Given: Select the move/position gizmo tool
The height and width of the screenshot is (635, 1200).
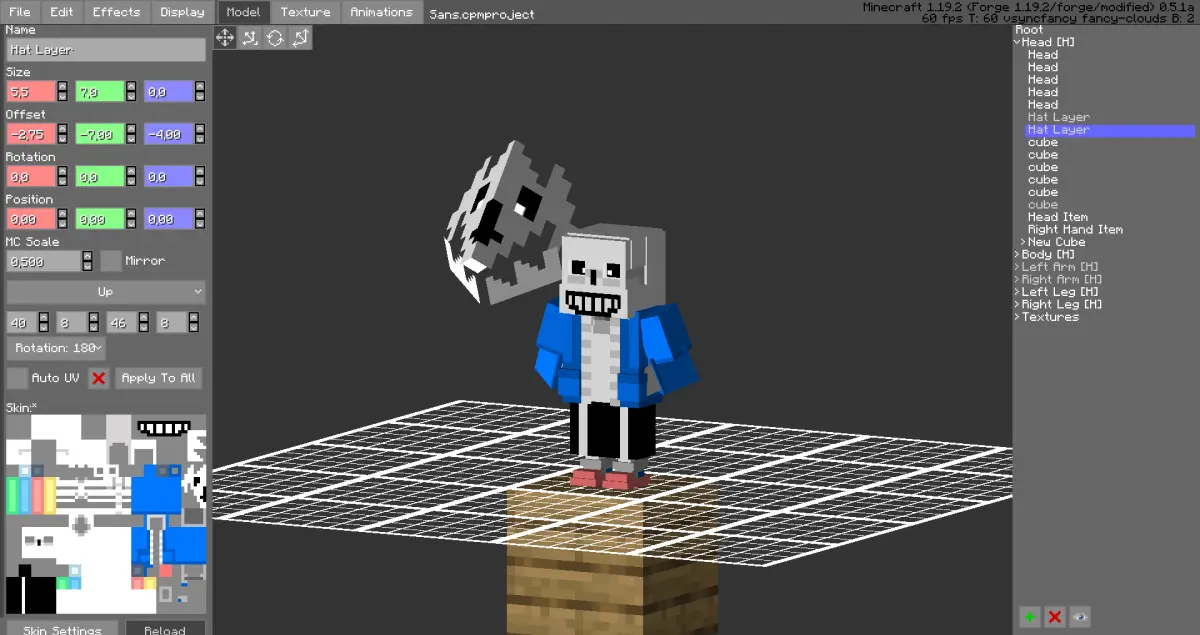Looking at the screenshot, I should tap(225, 37).
